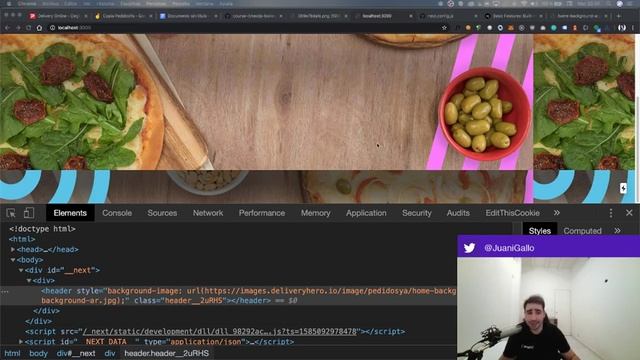Image resolution: width=640 pixels, height=360 pixels.
Task: Open the Chrome menu in macOS menu bar
Action: tap(27, 4)
